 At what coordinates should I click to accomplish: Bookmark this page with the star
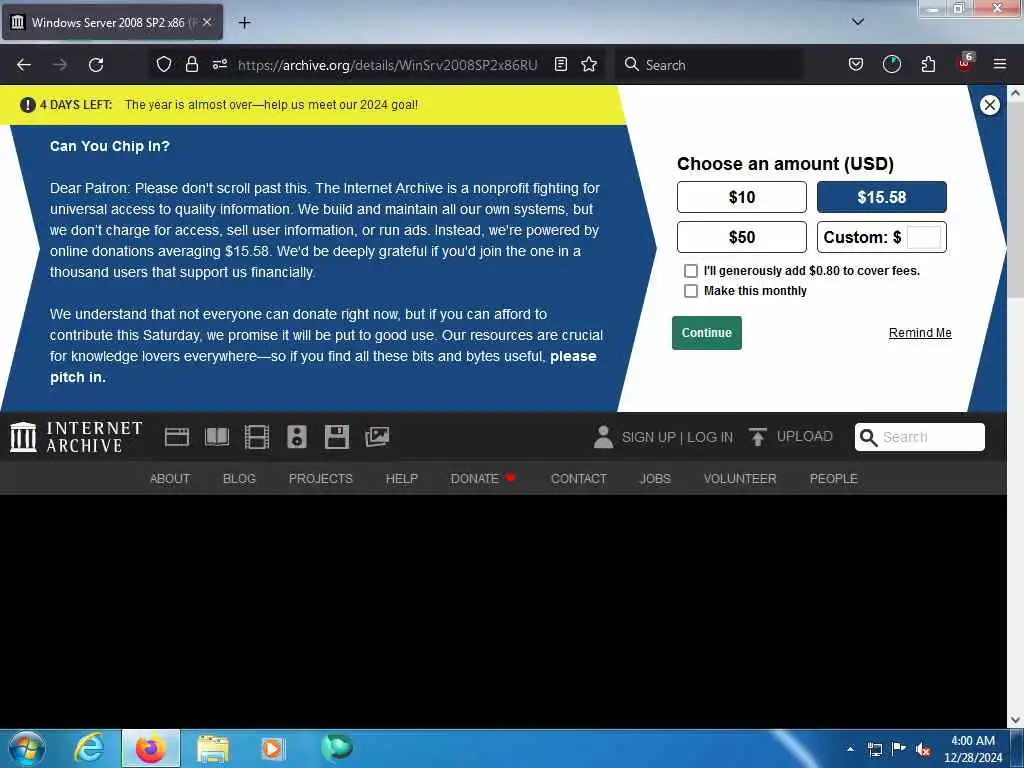point(589,64)
